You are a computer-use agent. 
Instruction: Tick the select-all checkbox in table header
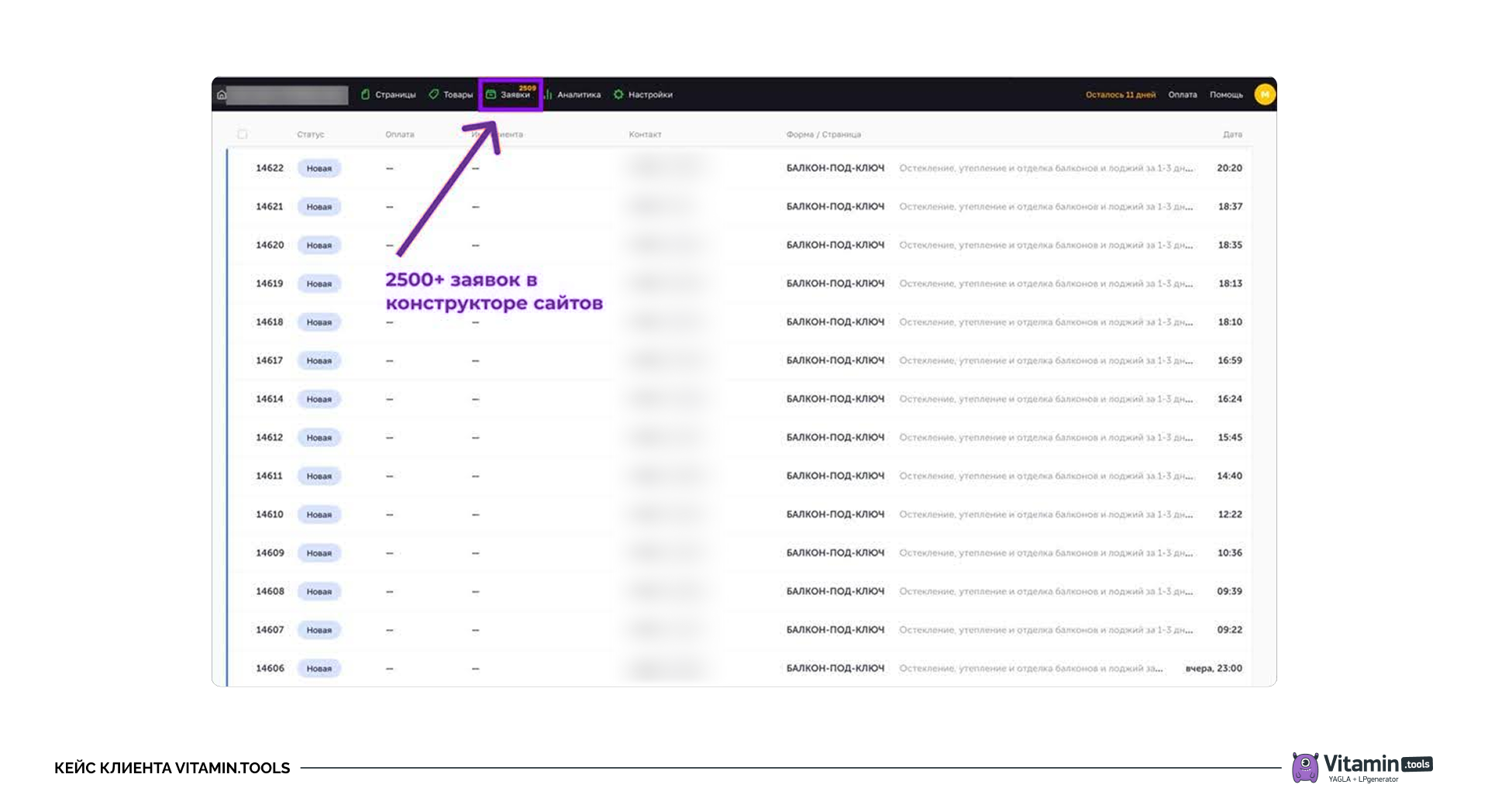click(243, 134)
